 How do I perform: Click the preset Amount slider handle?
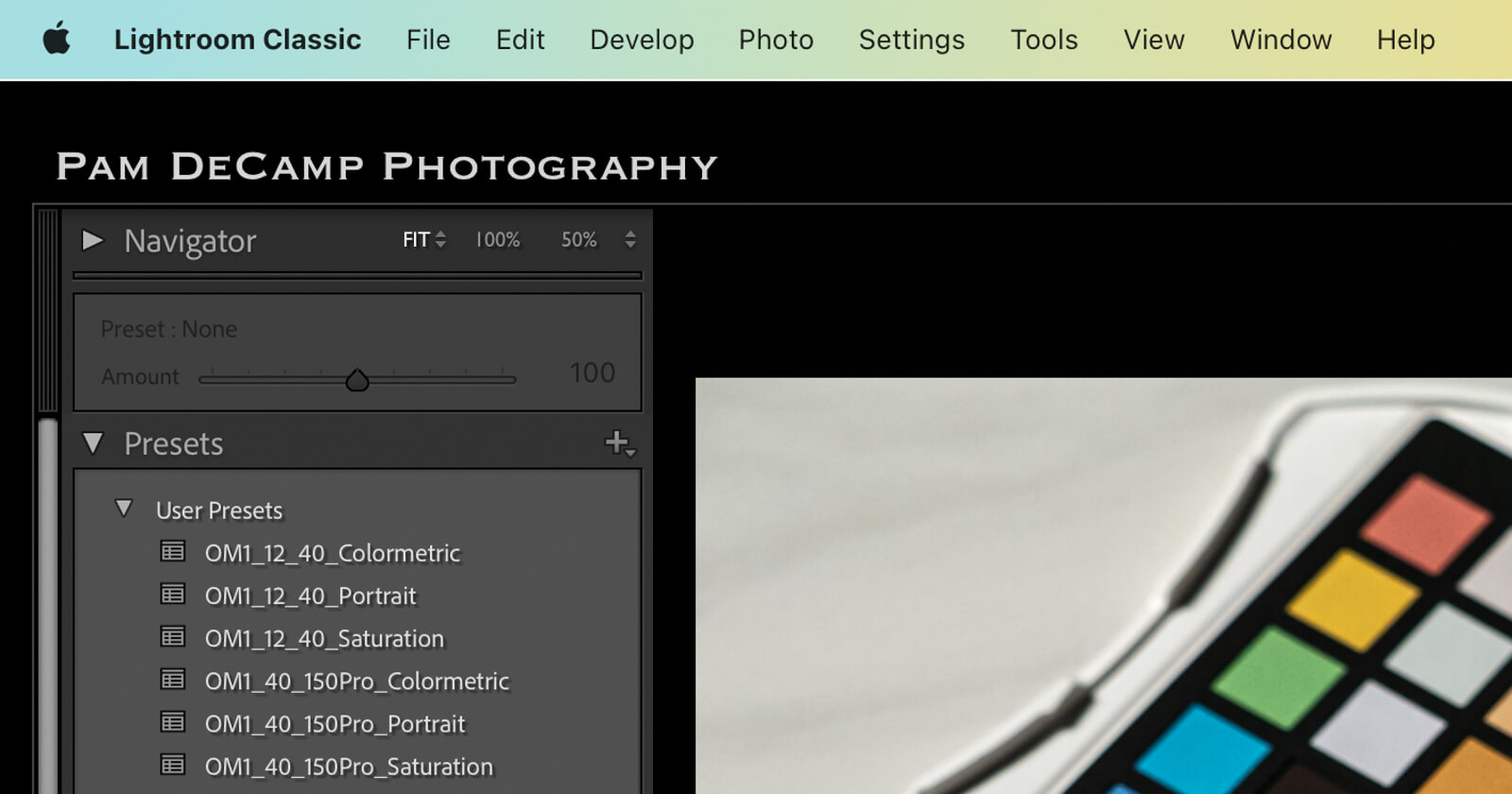357,380
